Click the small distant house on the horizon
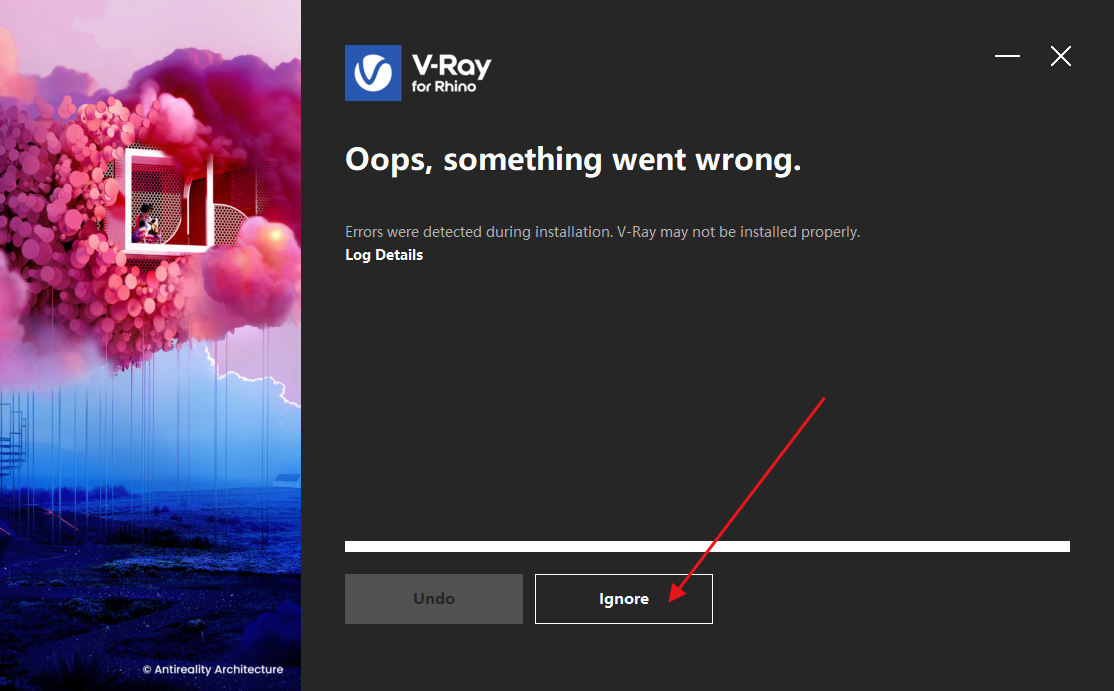 click(x=288, y=480)
